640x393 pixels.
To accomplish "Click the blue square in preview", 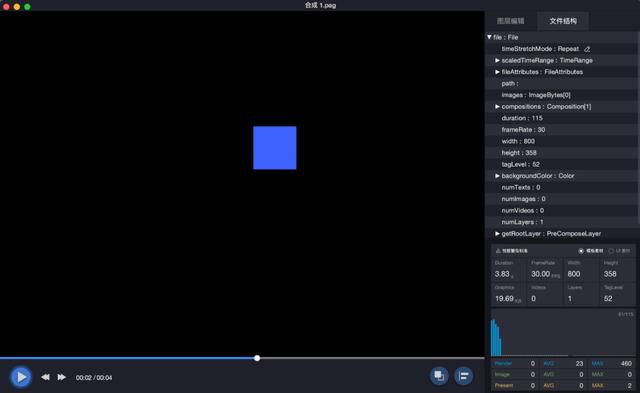I will tap(275, 148).
